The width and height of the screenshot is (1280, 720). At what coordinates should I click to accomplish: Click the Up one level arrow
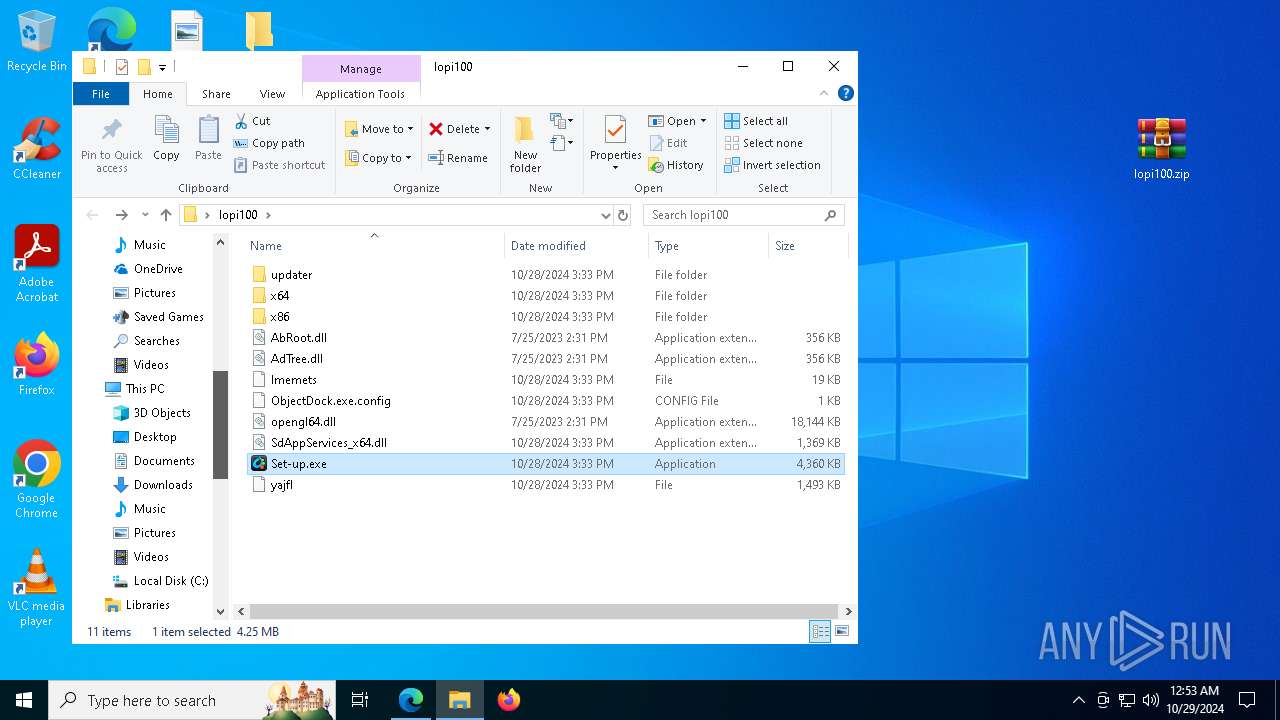click(x=166, y=215)
